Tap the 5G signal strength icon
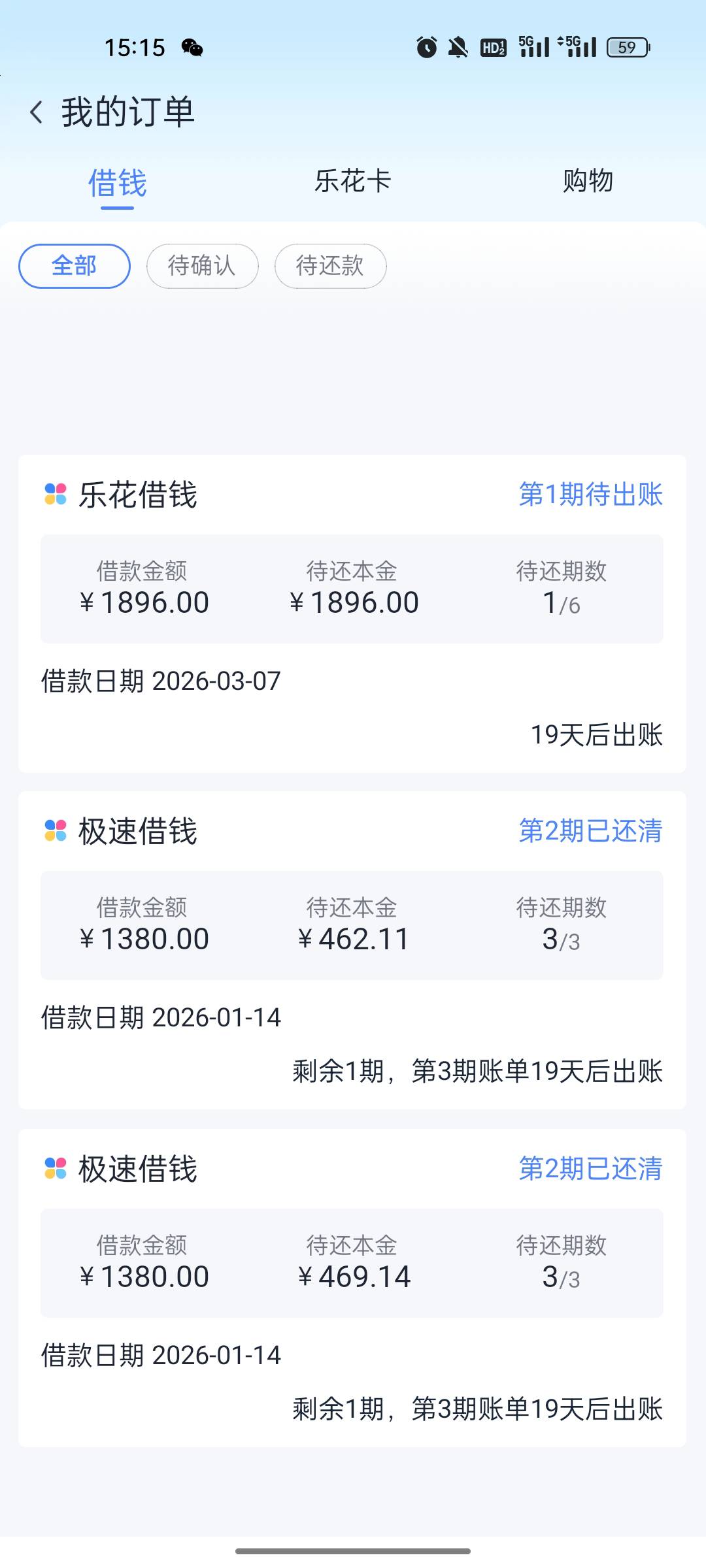 pyautogui.click(x=534, y=47)
